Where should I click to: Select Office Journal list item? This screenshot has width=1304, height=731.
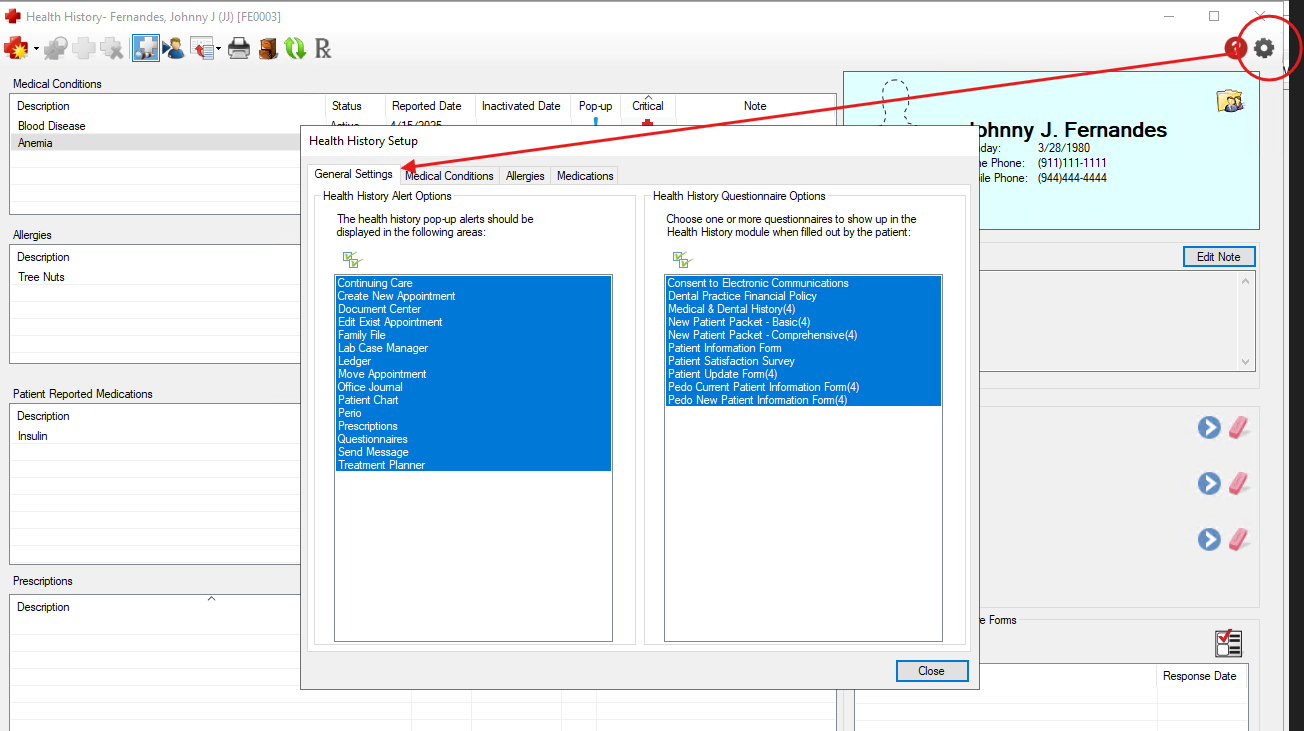click(473, 387)
